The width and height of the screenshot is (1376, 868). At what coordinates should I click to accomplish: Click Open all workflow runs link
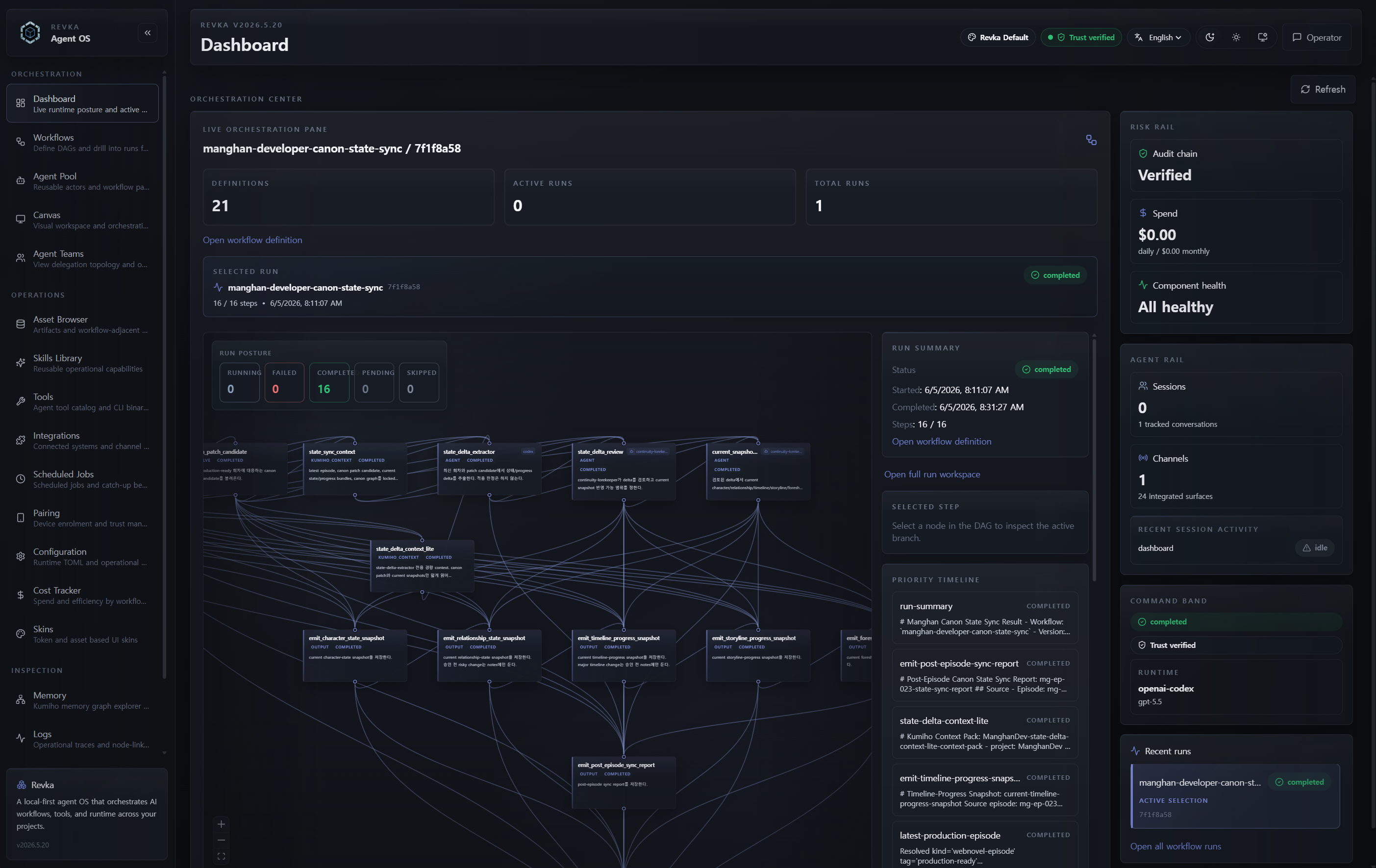(x=1176, y=846)
